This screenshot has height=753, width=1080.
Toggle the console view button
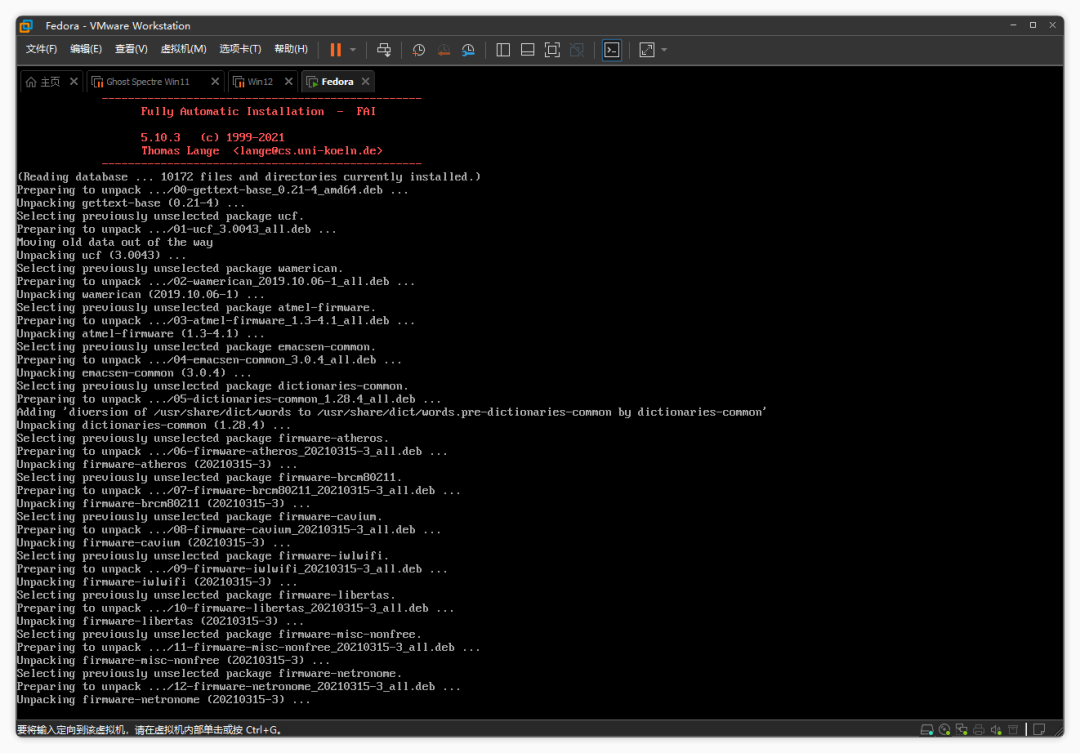[611, 49]
